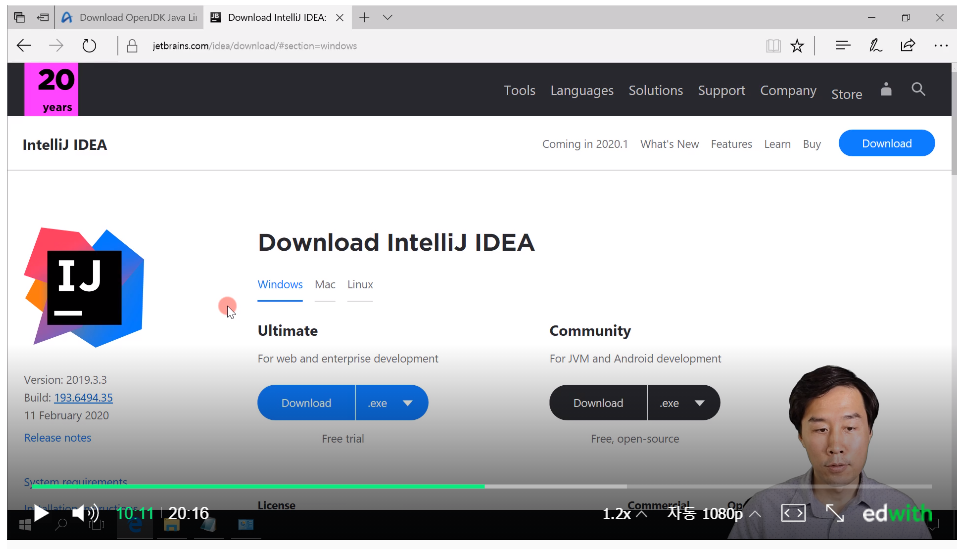Change 1.2x playback speed
963x549 pixels.
pos(624,513)
